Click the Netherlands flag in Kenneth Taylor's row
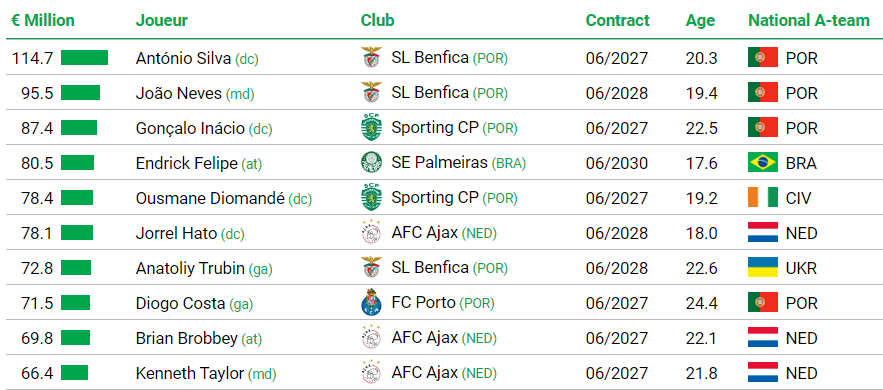The height and width of the screenshot is (390, 883). [x=763, y=373]
